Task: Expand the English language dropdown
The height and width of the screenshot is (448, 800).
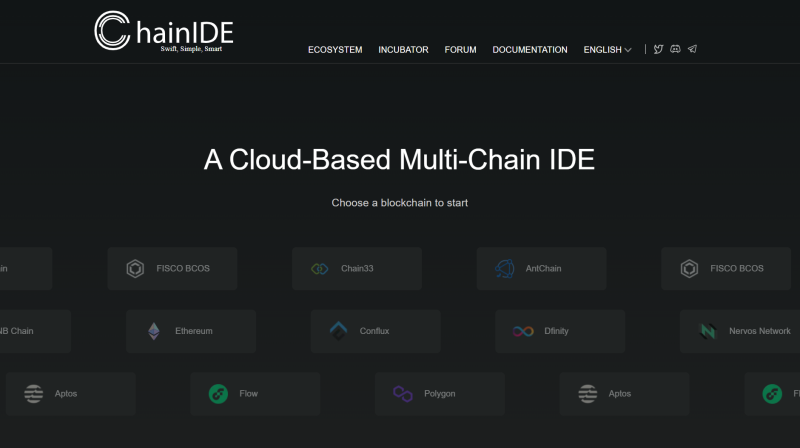Action: [x=602, y=50]
